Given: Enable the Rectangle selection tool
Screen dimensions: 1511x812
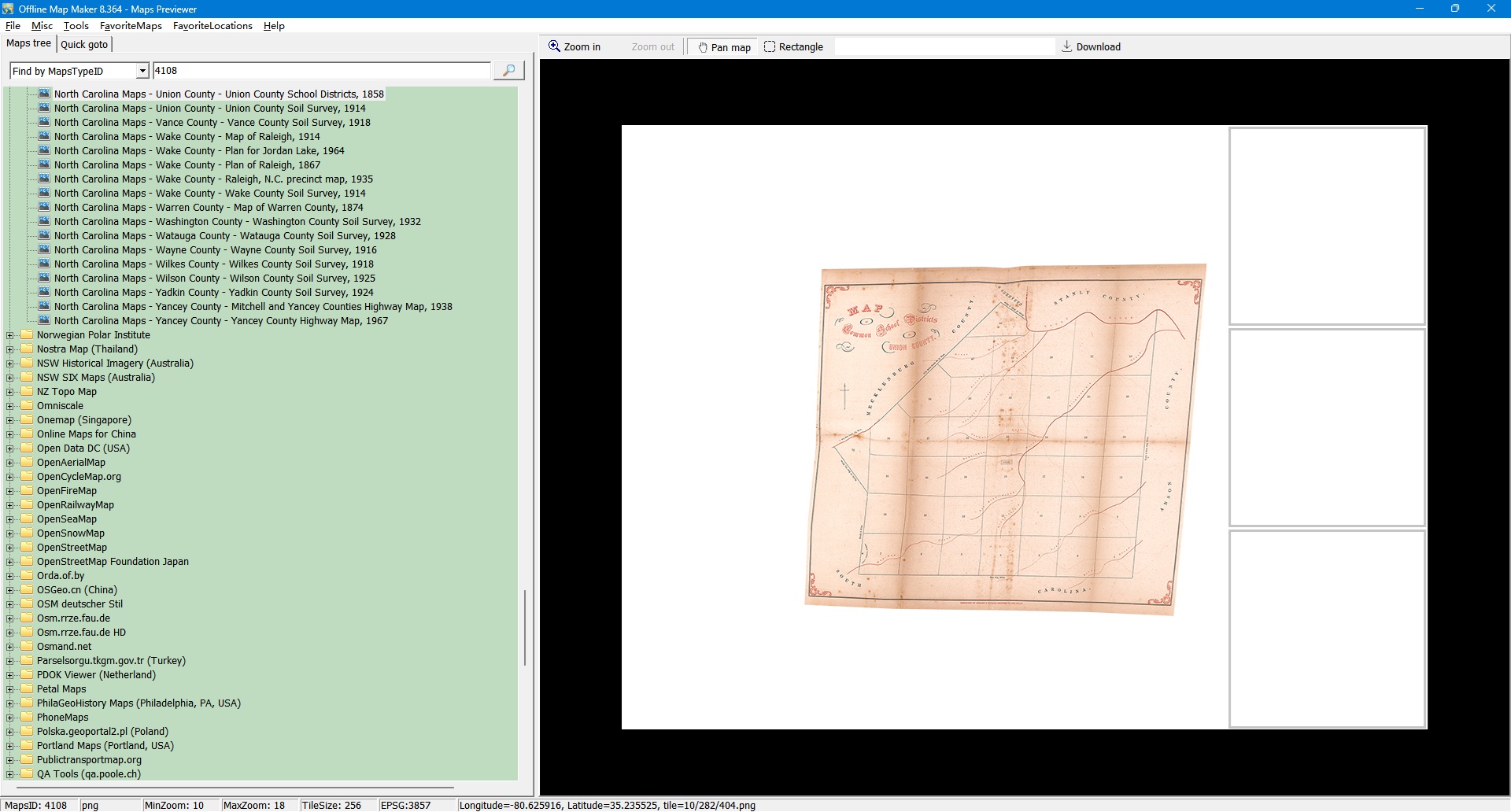Looking at the screenshot, I should [793, 47].
